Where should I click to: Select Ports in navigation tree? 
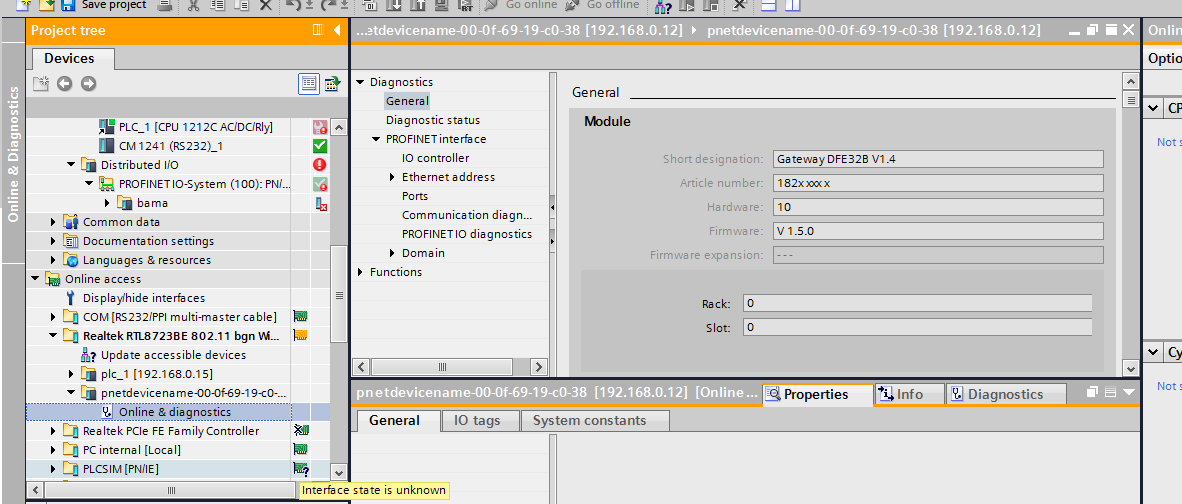pyautogui.click(x=415, y=196)
